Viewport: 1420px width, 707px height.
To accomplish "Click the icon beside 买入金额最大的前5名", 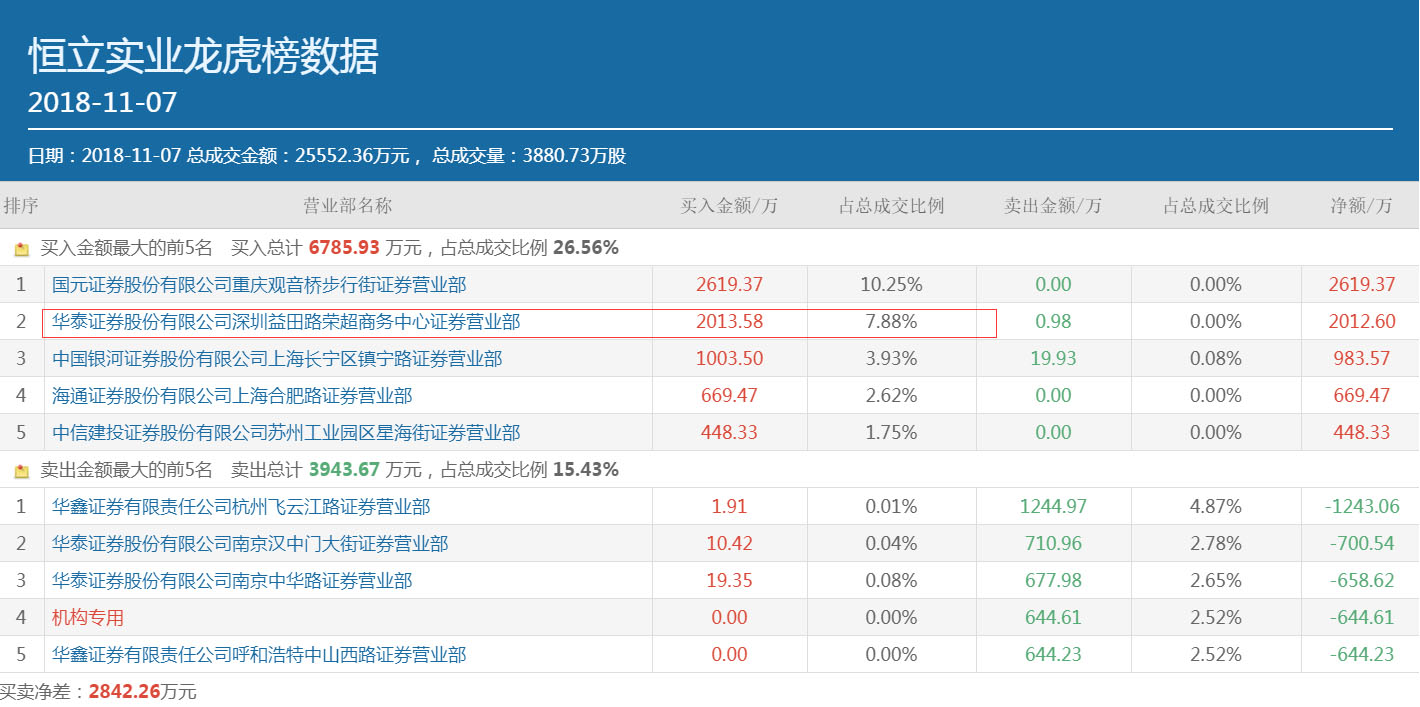I will pyautogui.click(x=22, y=249).
